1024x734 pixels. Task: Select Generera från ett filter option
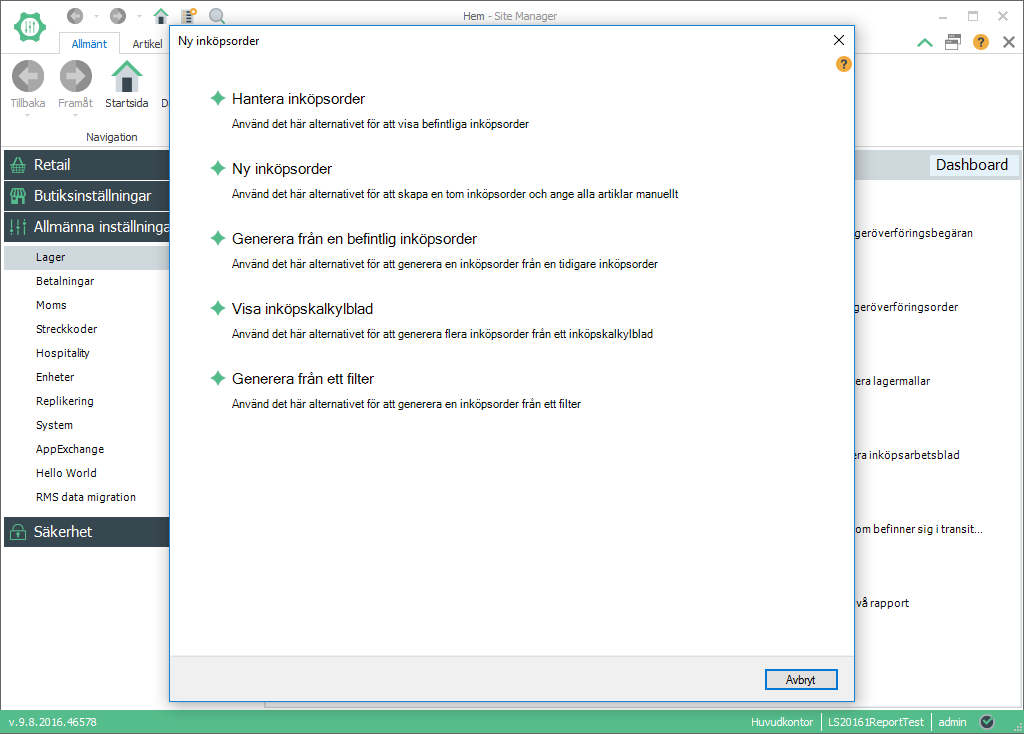(302, 379)
